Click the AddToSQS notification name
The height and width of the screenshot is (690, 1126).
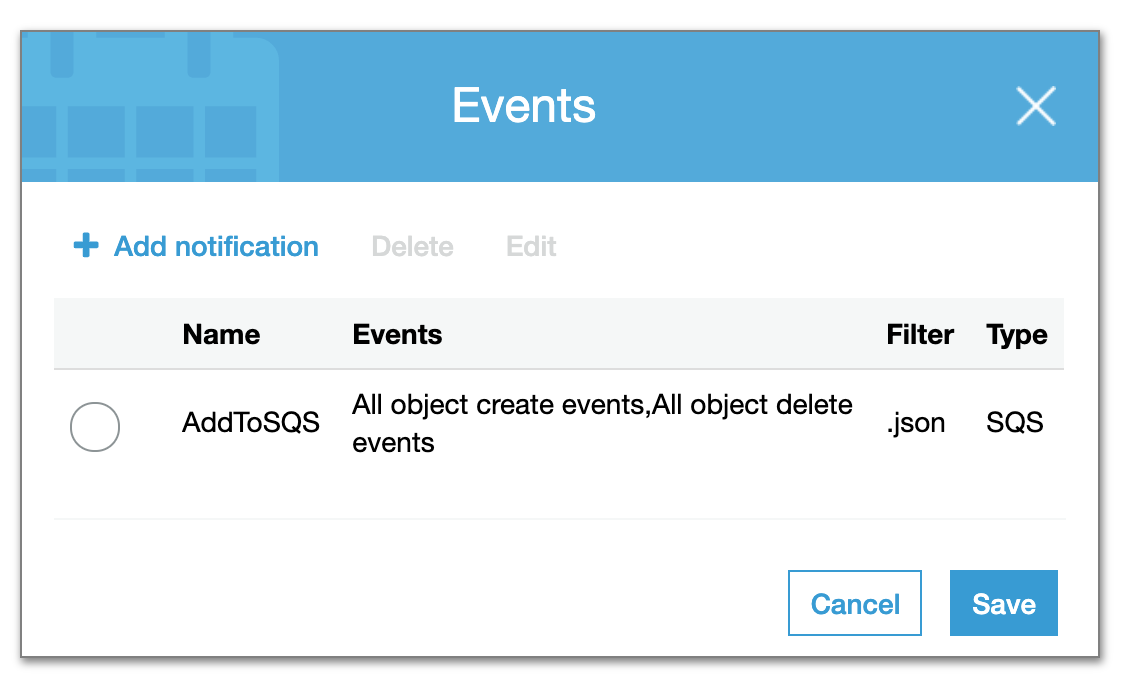click(x=251, y=422)
